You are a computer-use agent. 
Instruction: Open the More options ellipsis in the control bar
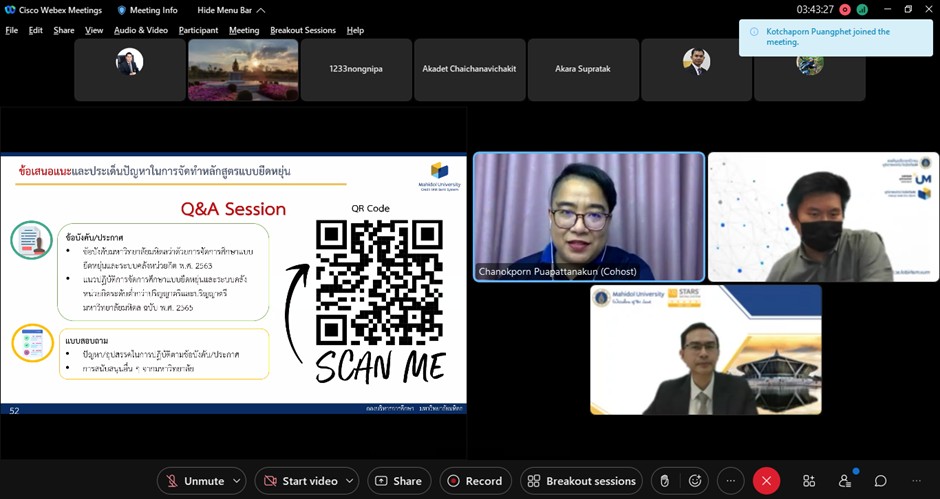(731, 481)
